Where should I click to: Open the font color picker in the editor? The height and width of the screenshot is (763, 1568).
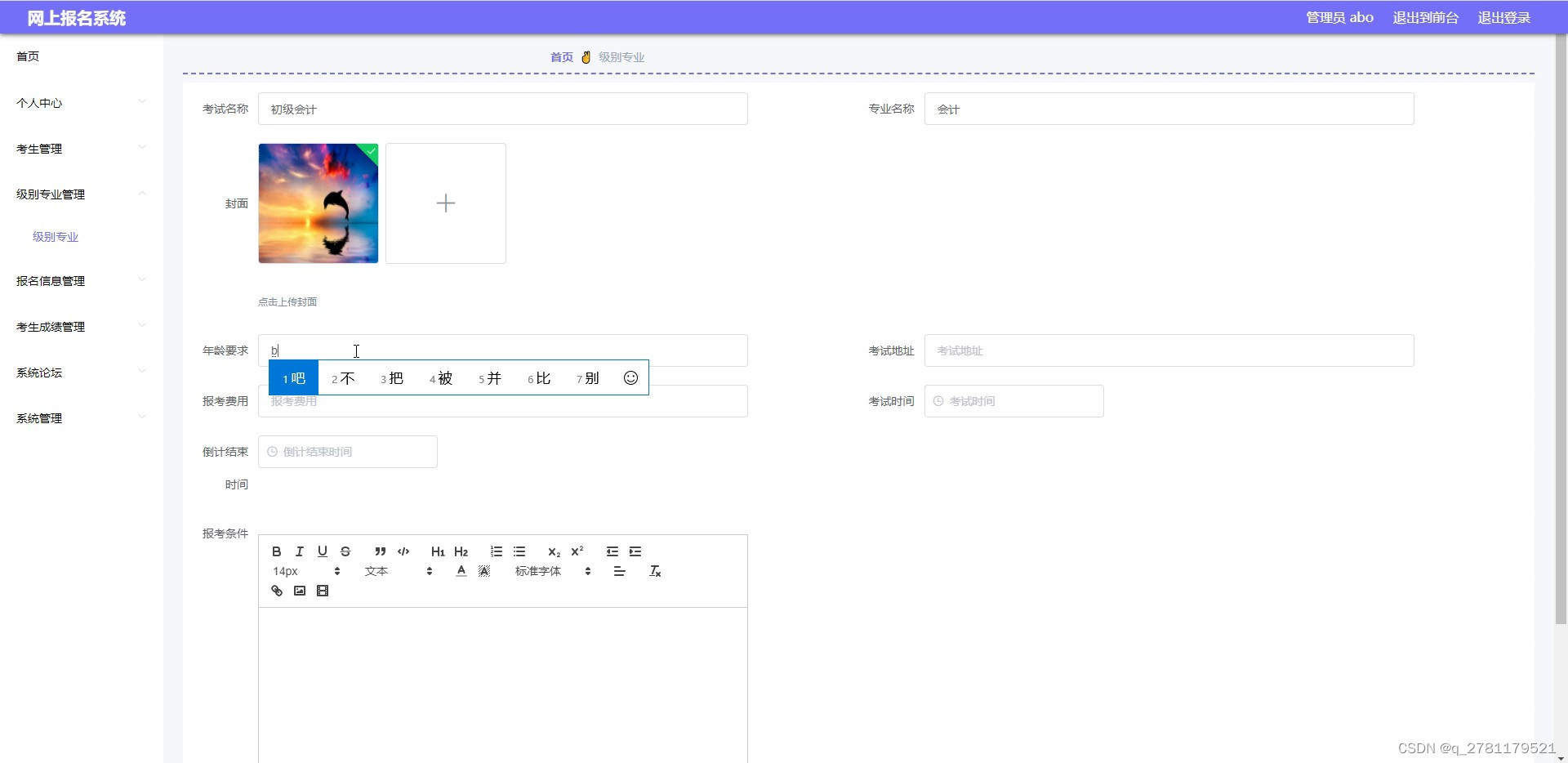[x=461, y=571]
